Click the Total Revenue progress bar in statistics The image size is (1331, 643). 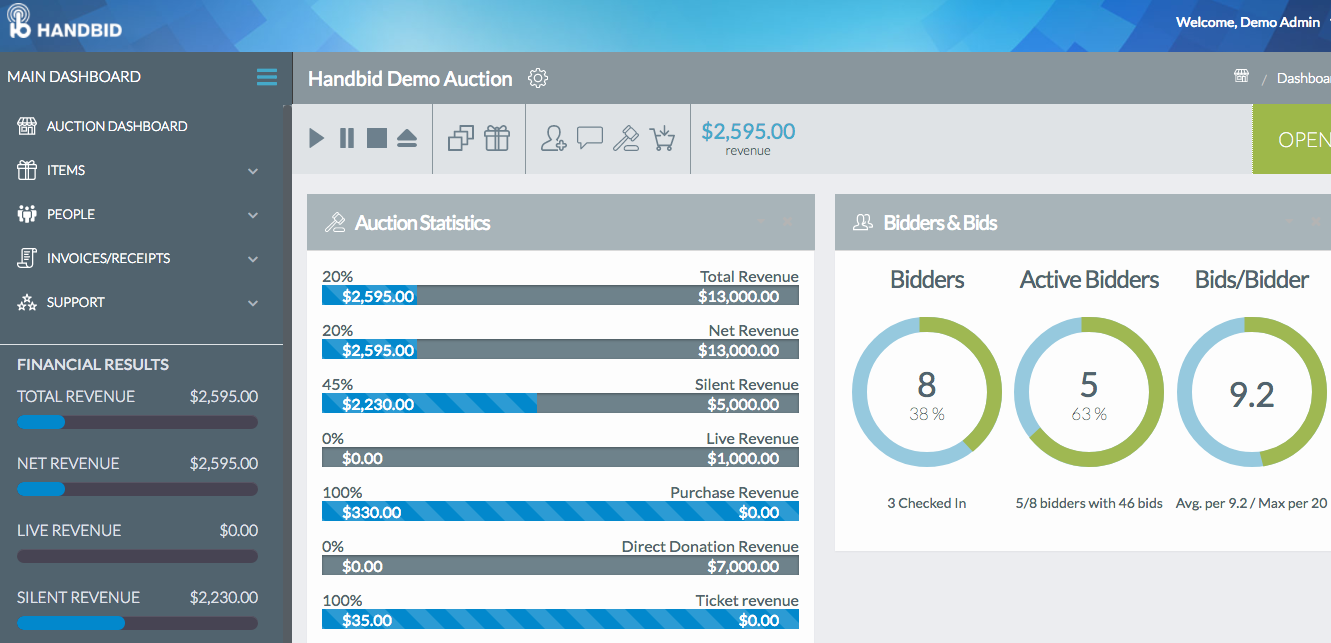(x=560, y=296)
